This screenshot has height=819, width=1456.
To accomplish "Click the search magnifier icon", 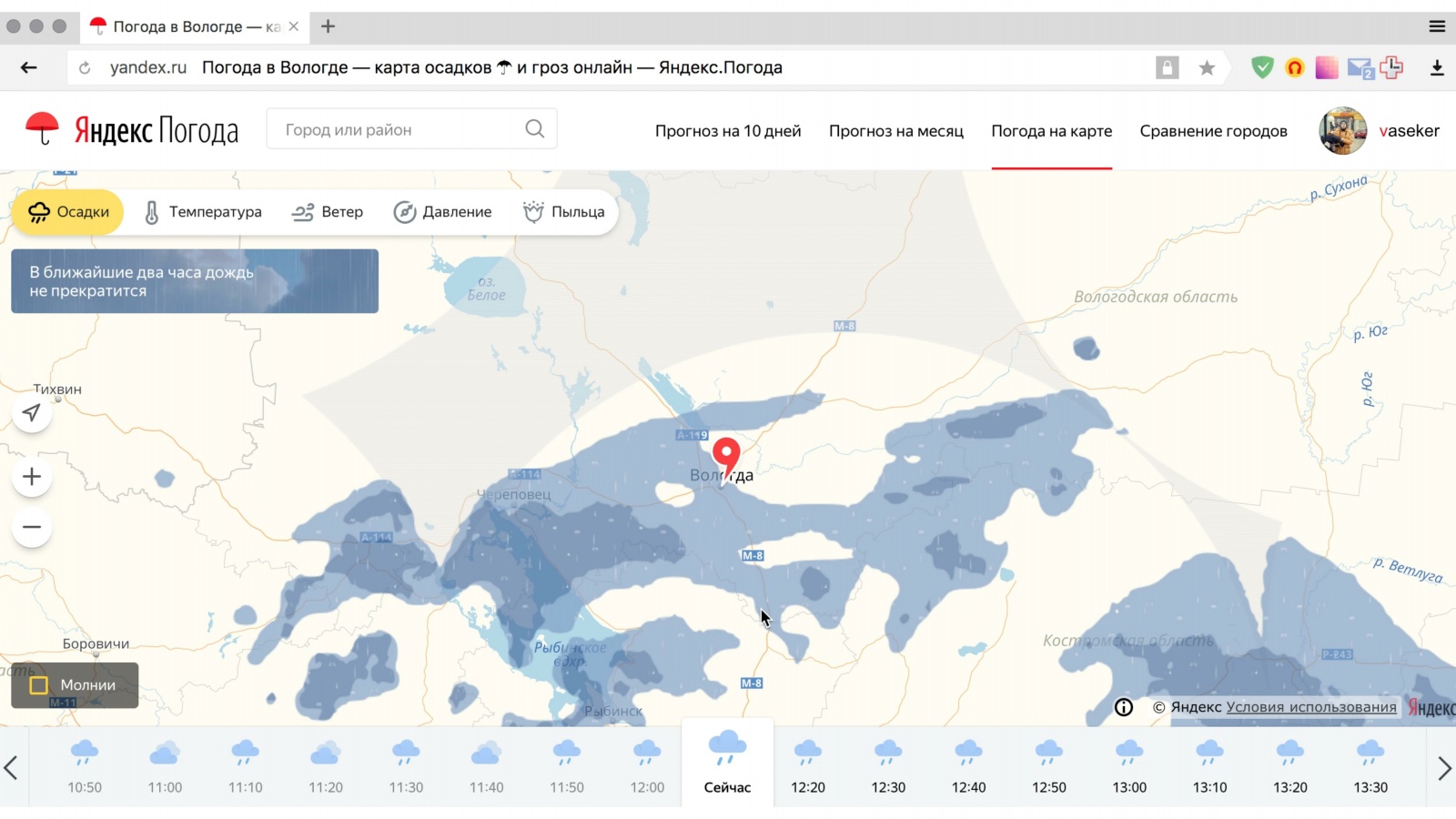I will 535,129.
